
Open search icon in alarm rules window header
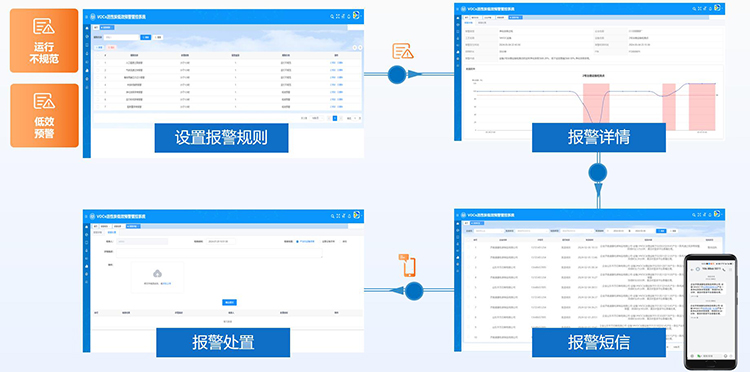(332, 16)
